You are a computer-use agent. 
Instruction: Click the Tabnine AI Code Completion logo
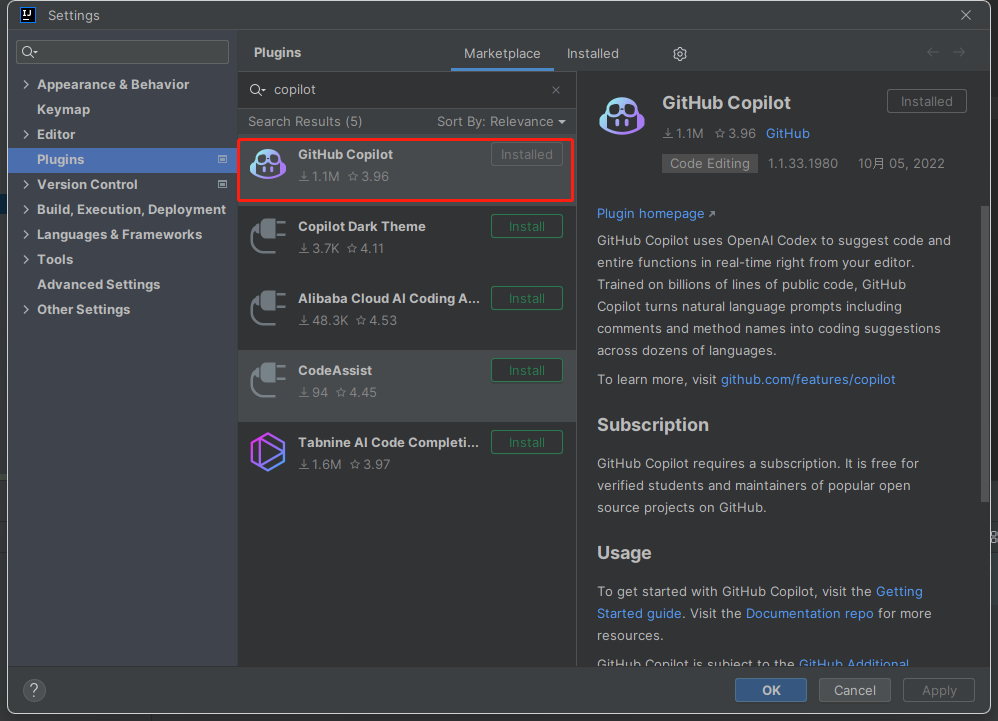(x=268, y=452)
